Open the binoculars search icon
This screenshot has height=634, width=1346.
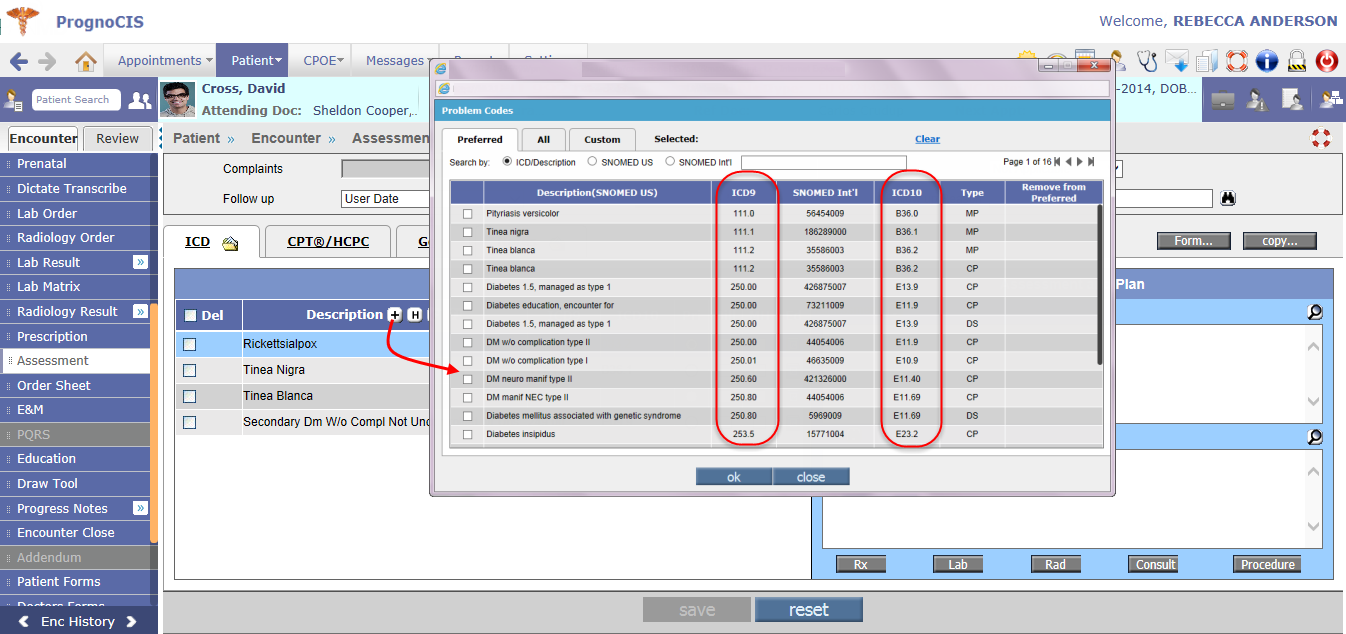tap(1228, 198)
